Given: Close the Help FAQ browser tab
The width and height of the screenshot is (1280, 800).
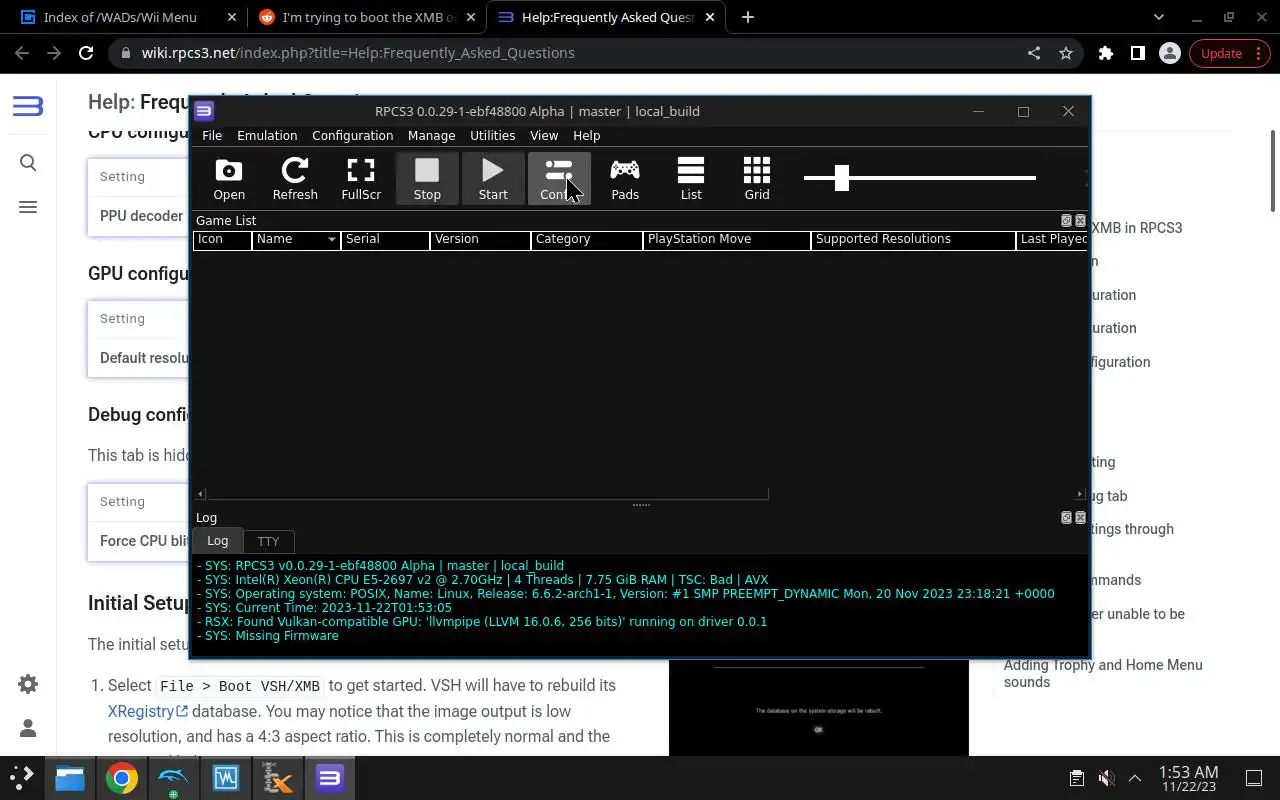Looking at the screenshot, I should (708, 17).
